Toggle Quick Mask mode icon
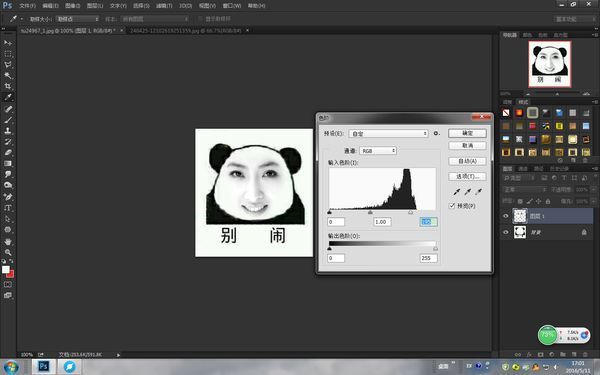The height and width of the screenshot is (375, 600). 8,284
